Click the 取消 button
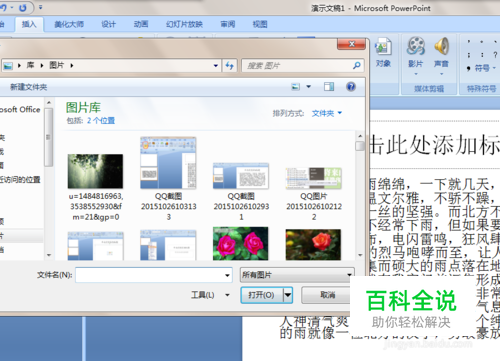Image resolution: width=500 pixels, height=361 pixels. pos(327,295)
